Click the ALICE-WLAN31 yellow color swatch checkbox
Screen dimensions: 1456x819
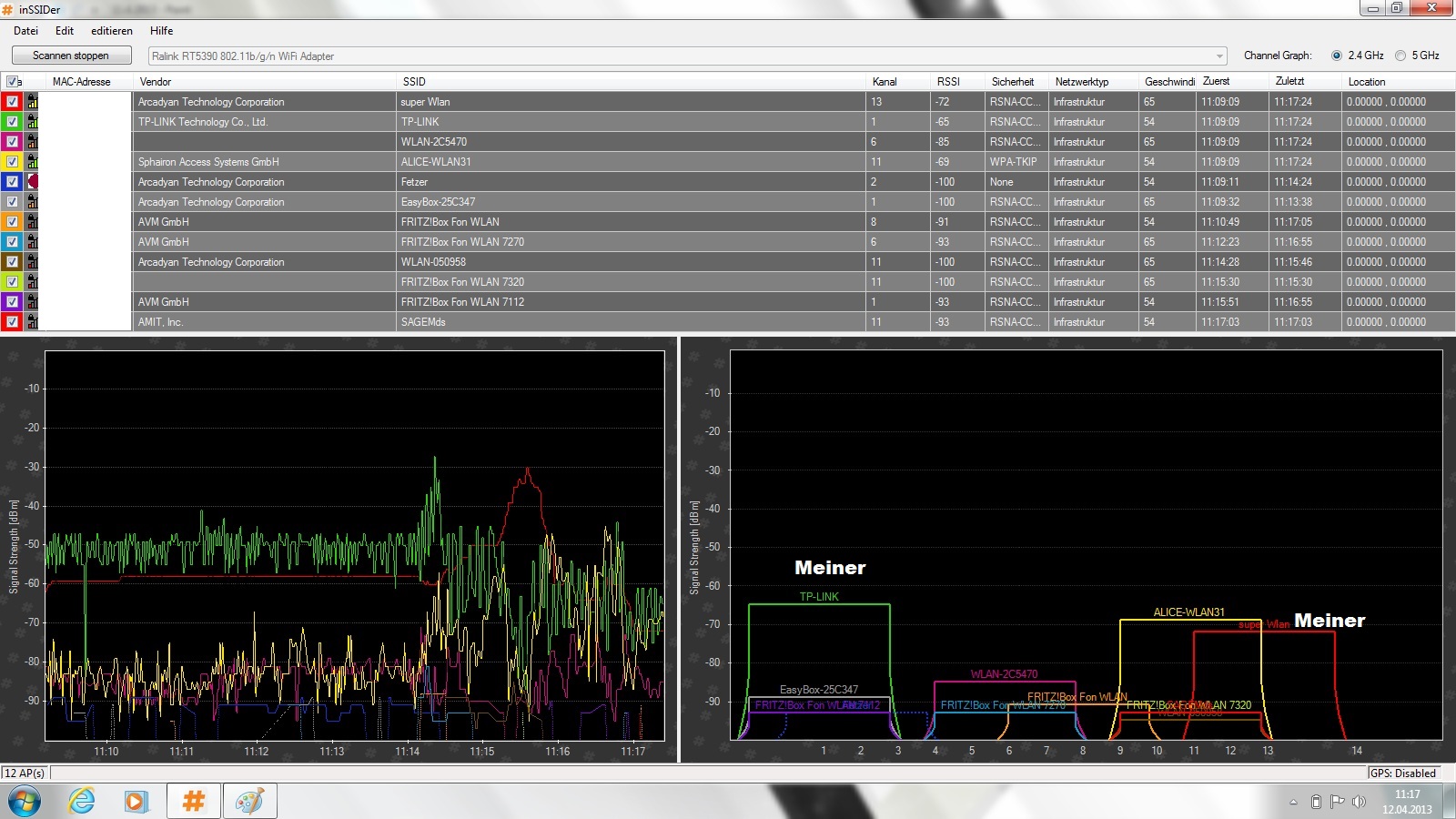[x=13, y=162]
